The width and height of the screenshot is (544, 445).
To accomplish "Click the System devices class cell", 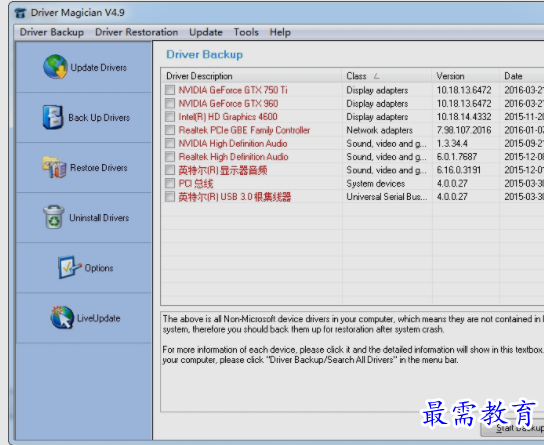I will [376, 183].
